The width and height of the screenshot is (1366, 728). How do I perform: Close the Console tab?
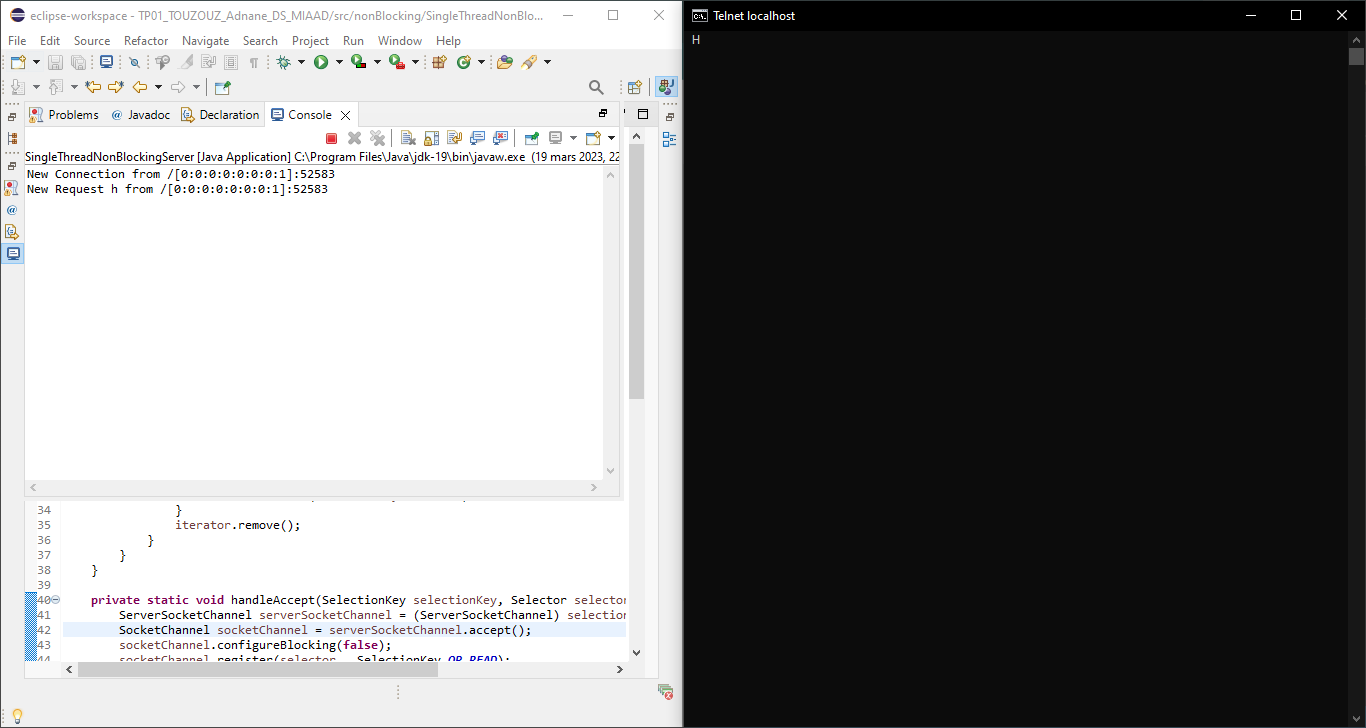click(346, 116)
